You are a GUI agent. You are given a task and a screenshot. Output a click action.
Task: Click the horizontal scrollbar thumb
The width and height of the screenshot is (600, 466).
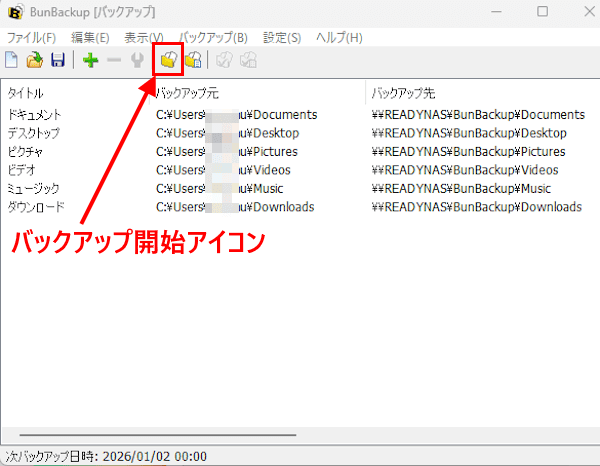[x=158, y=435]
